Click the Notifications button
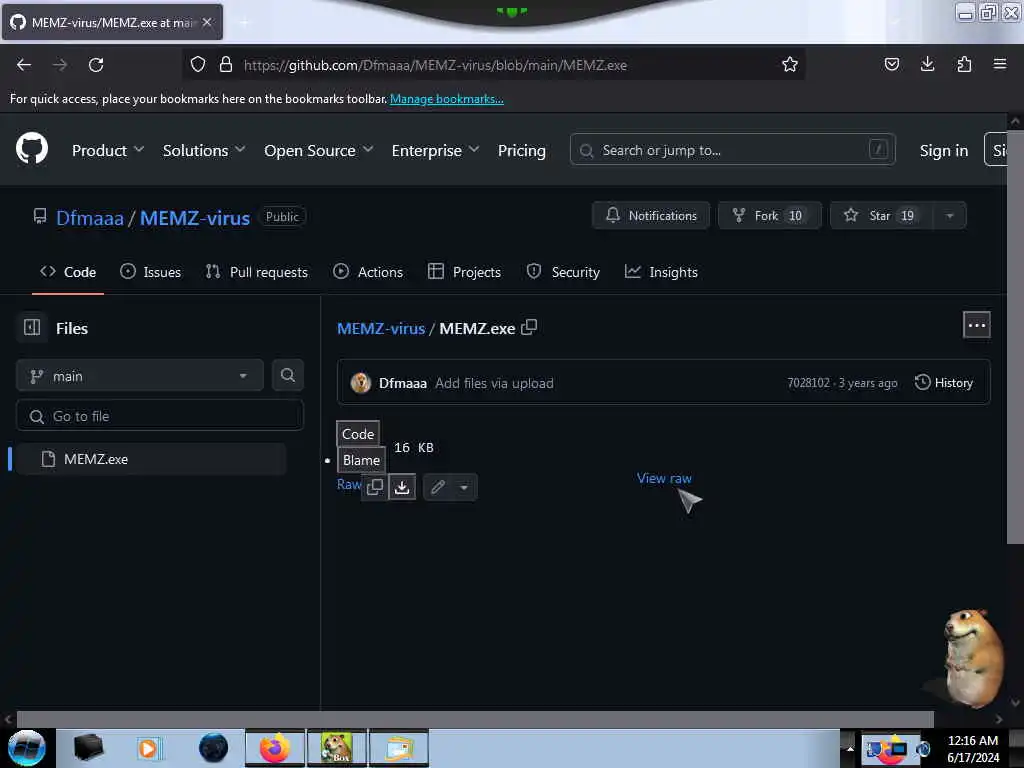This screenshot has width=1024, height=768. [x=650, y=216]
